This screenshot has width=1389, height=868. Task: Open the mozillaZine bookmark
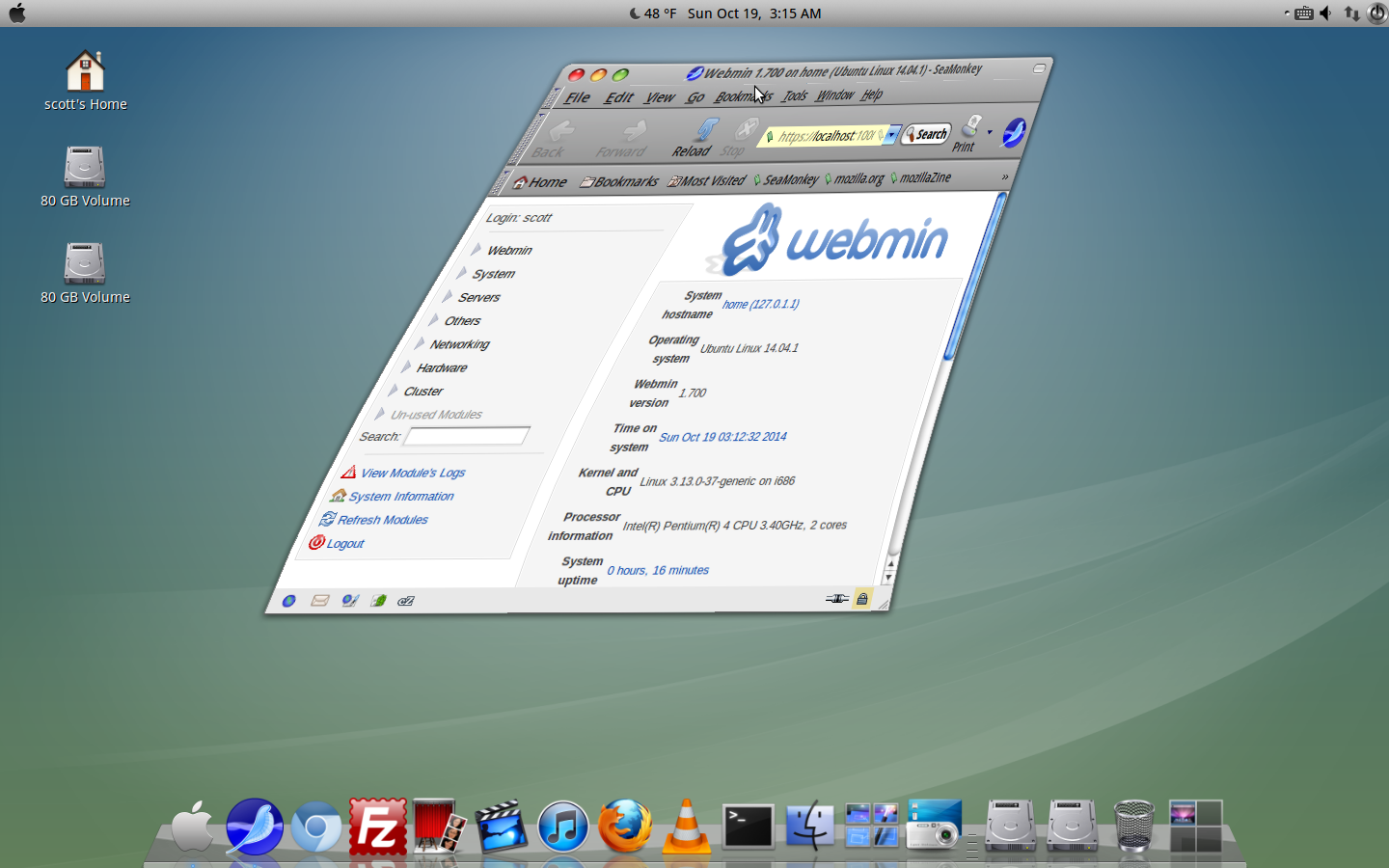[x=921, y=177]
